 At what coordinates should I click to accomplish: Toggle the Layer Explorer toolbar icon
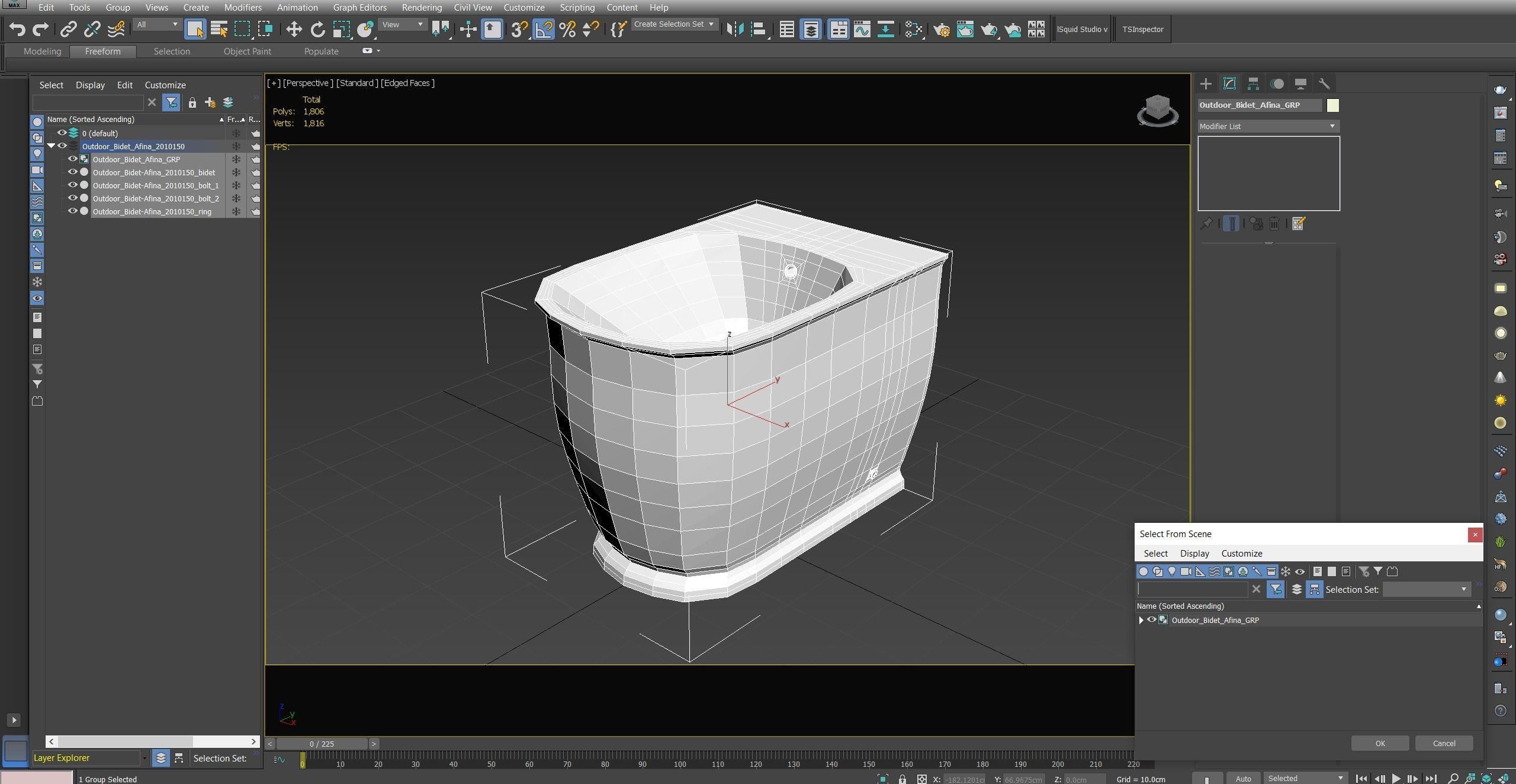(x=811, y=29)
